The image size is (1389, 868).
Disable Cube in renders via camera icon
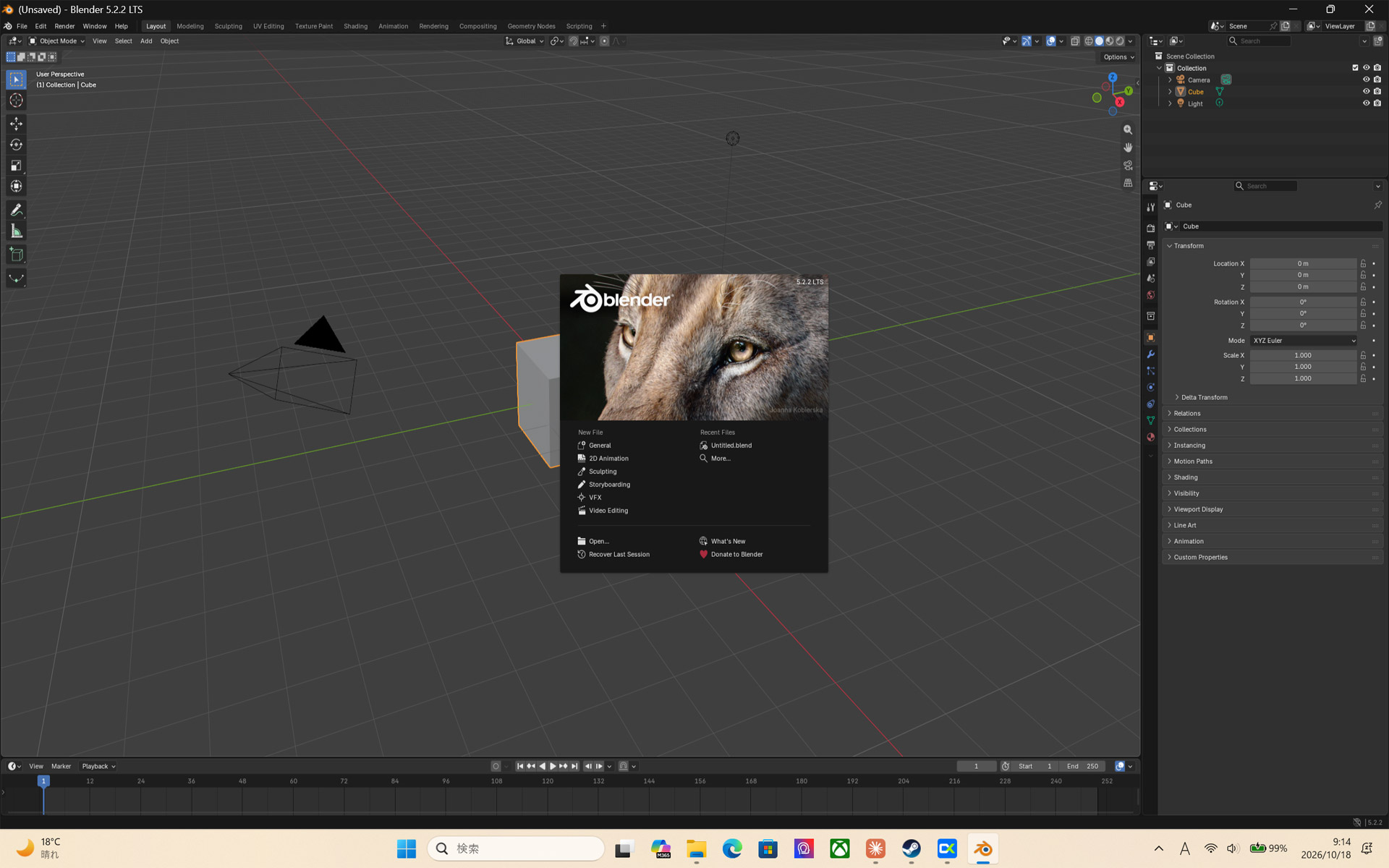click(1377, 91)
